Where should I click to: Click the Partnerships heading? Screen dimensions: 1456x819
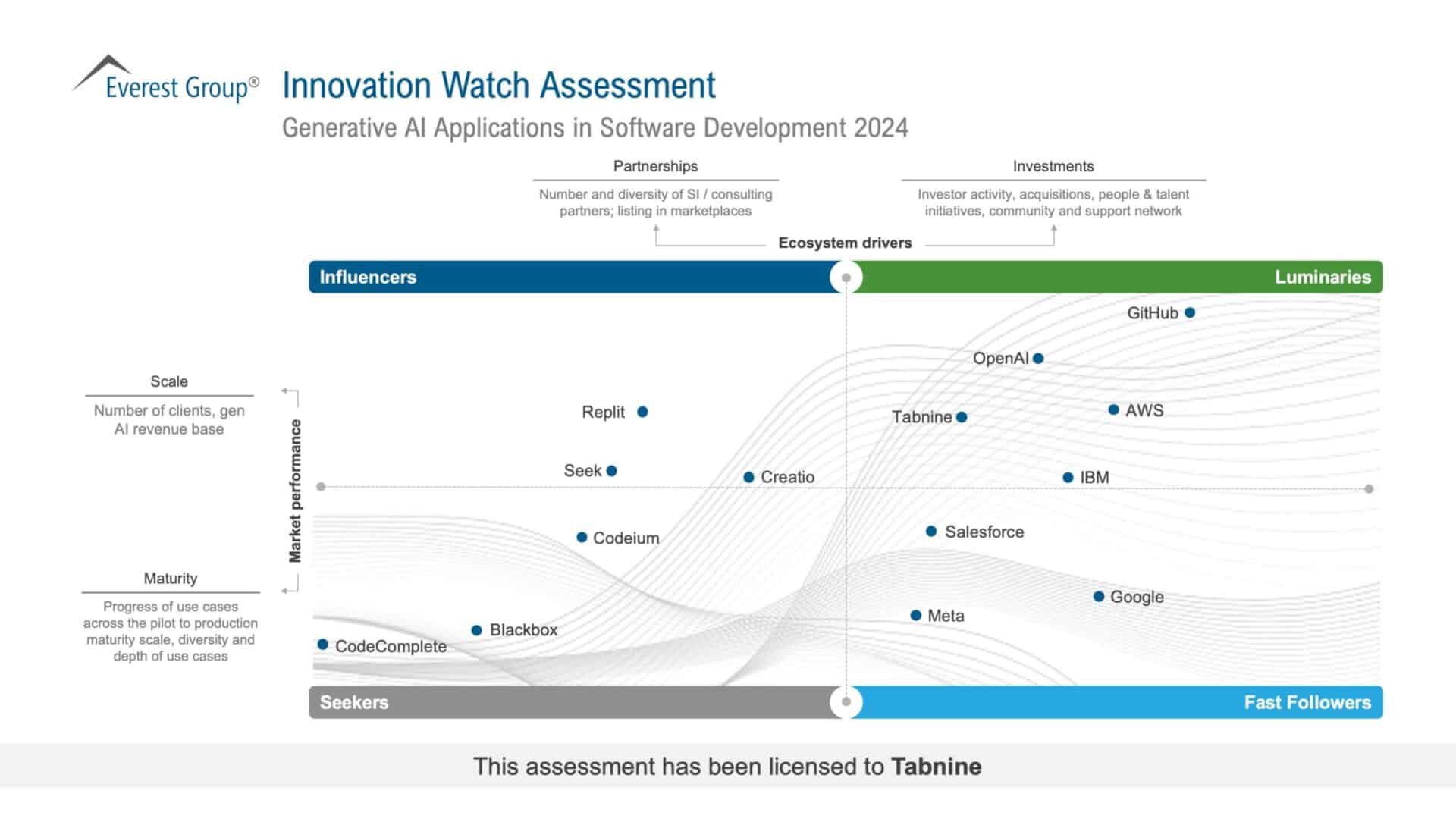(655, 166)
